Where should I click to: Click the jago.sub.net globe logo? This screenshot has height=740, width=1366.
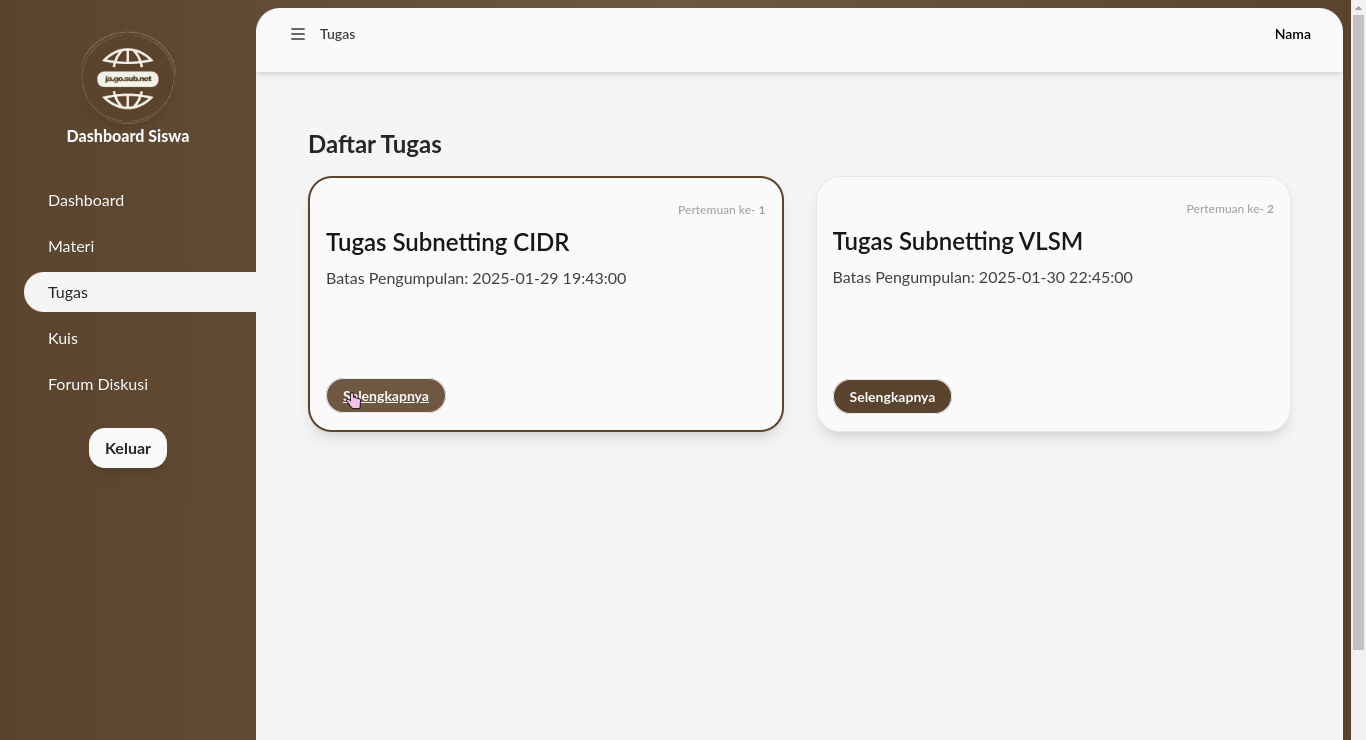128,78
